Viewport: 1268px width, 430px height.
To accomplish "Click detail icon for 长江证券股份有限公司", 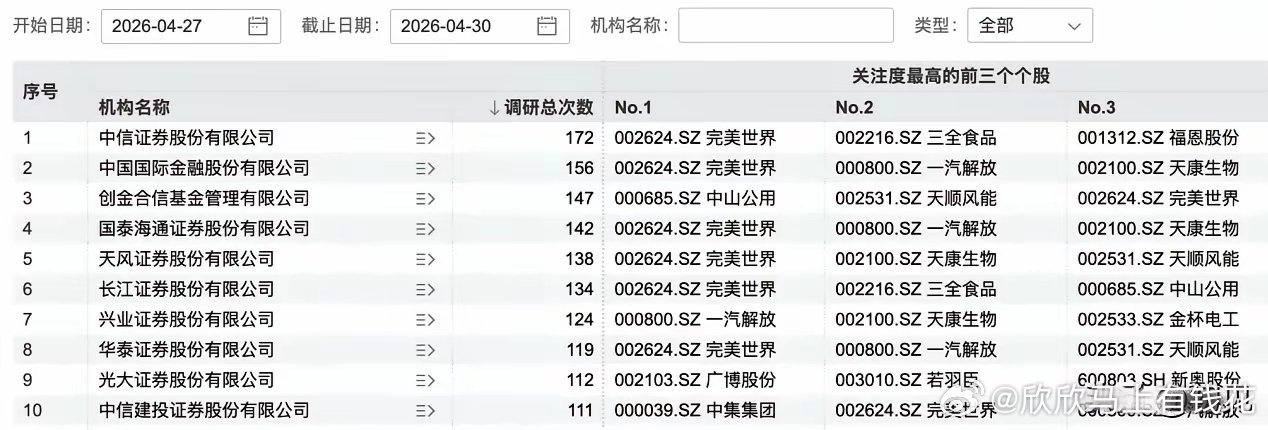I will coord(425,289).
